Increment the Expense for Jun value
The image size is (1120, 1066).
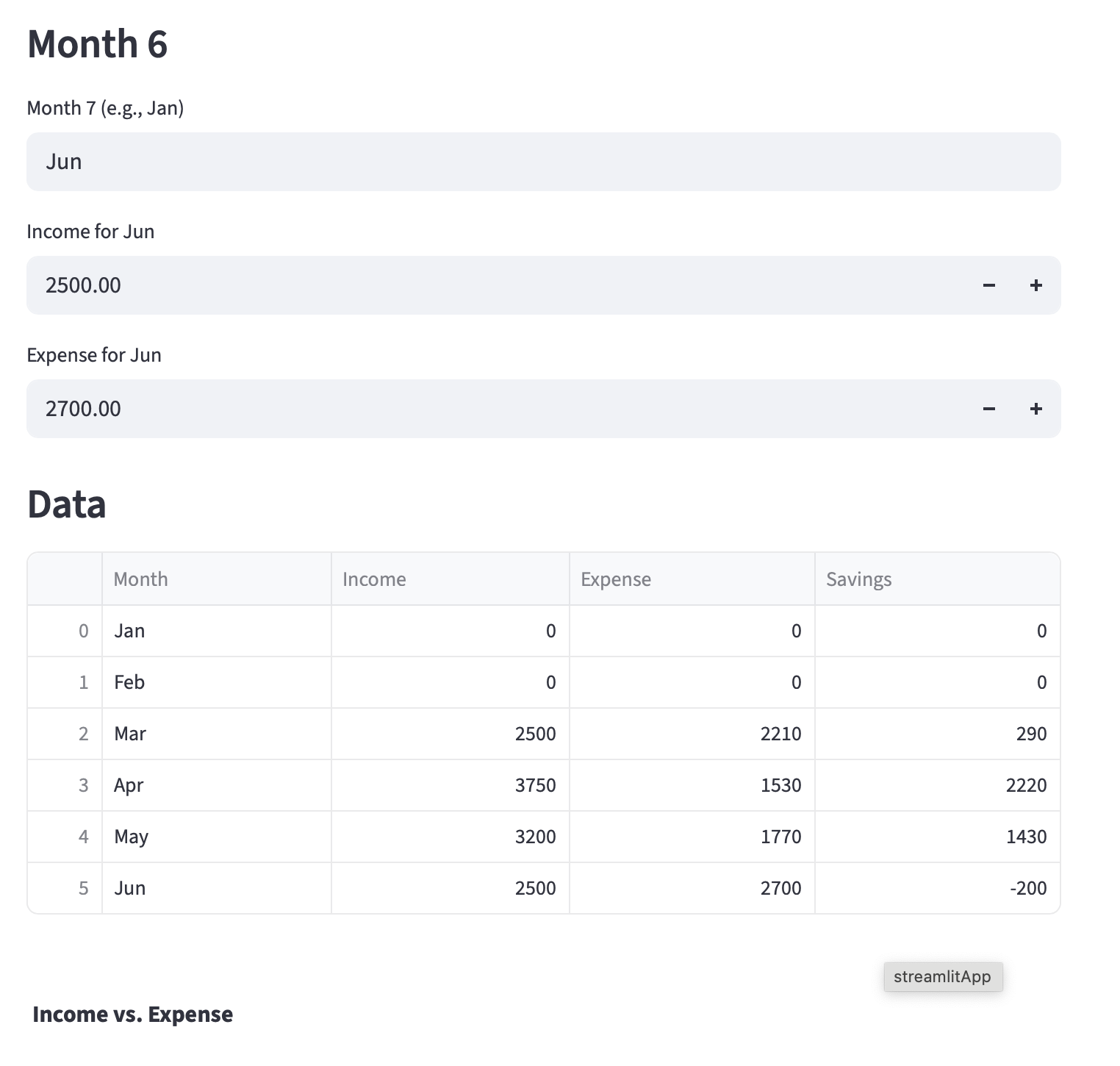tap(1036, 409)
